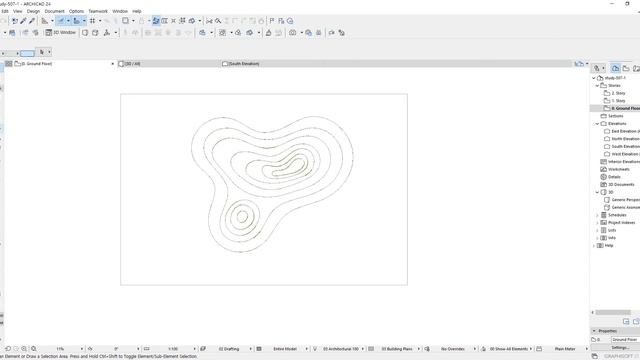The height and width of the screenshot is (360, 640).
Task: Open the grid snap dropdown arrow
Action: click(x=100, y=21)
